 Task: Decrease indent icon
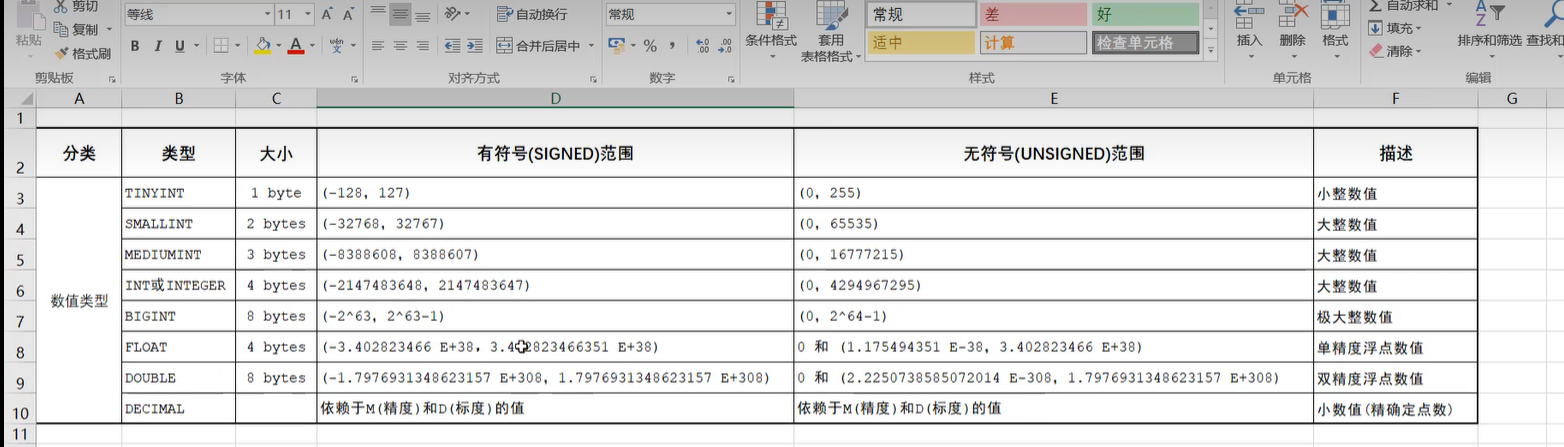451,46
